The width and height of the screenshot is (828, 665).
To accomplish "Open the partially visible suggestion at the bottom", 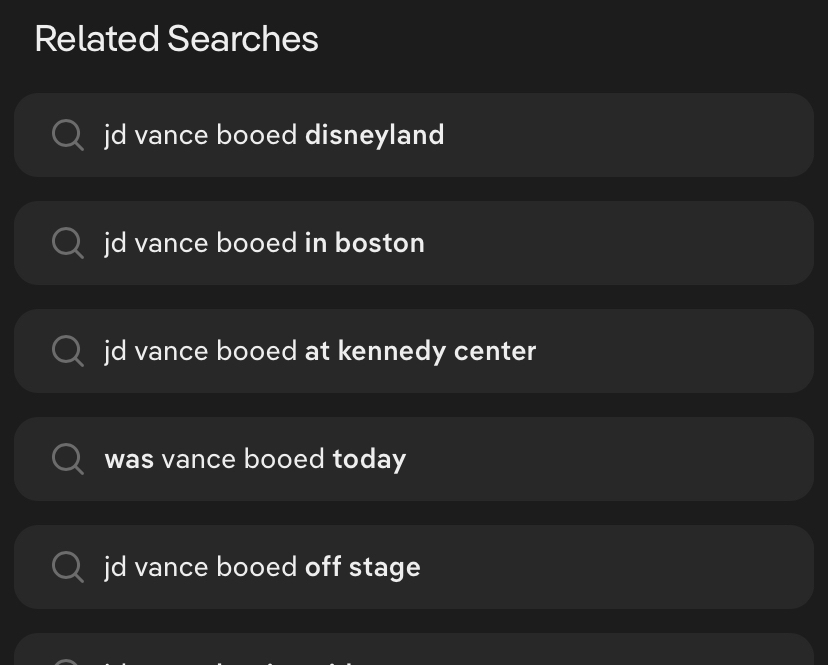I will tap(413, 652).
